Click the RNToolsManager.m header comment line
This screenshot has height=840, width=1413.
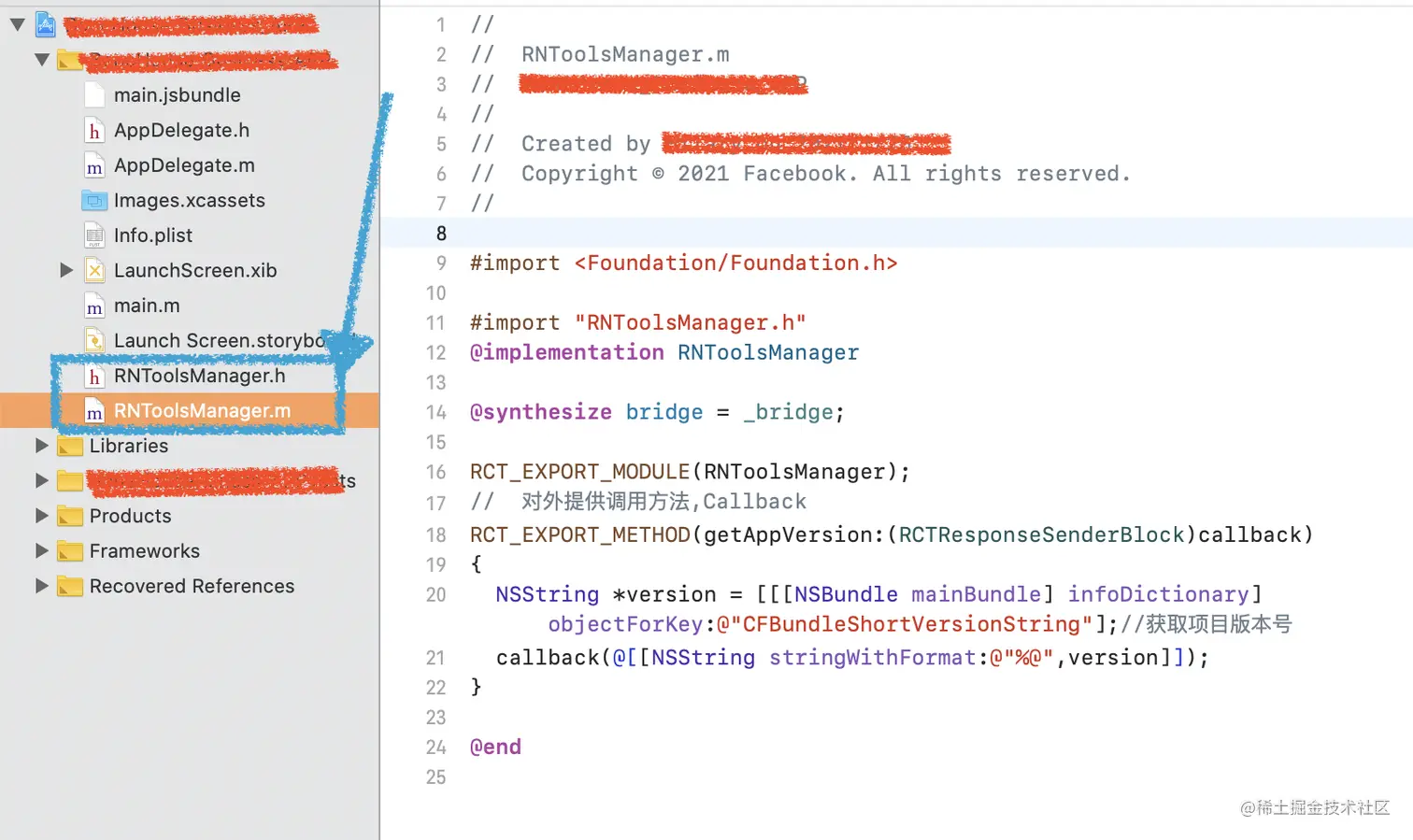pos(600,54)
